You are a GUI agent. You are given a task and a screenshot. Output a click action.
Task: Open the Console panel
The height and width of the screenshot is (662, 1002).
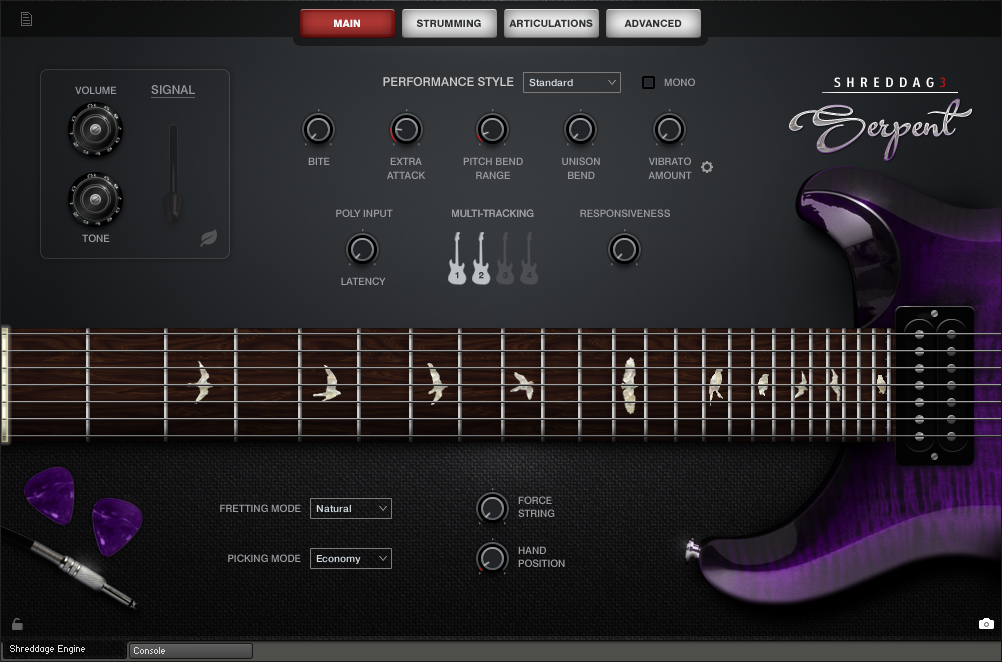tap(189, 650)
